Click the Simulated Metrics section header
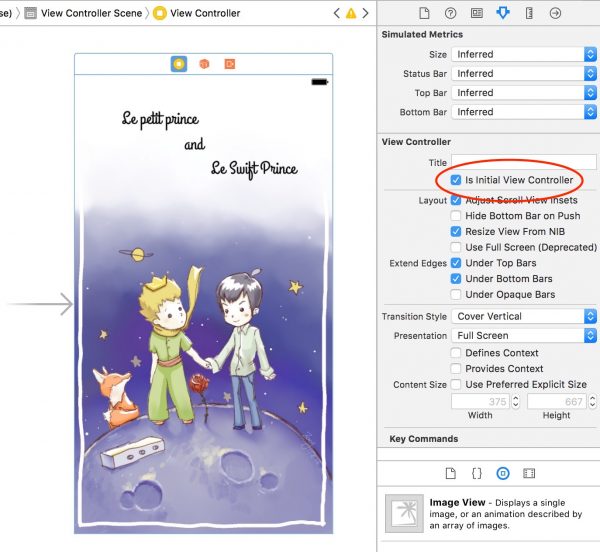600x552 pixels. [x=422, y=34]
